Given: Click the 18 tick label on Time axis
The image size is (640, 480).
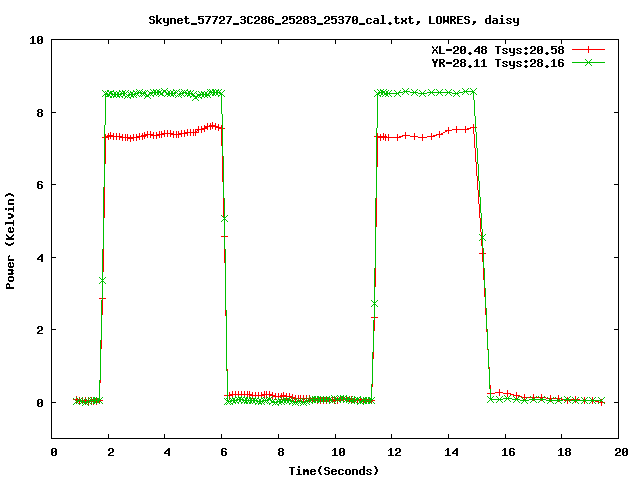Looking at the screenshot, I should (x=564, y=452).
